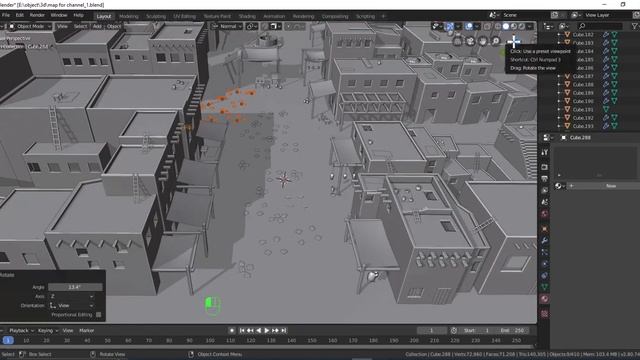Screen dimensions: 640x360
Task: Switch to the Modeling workspace tab
Action: (x=129, y=16)
